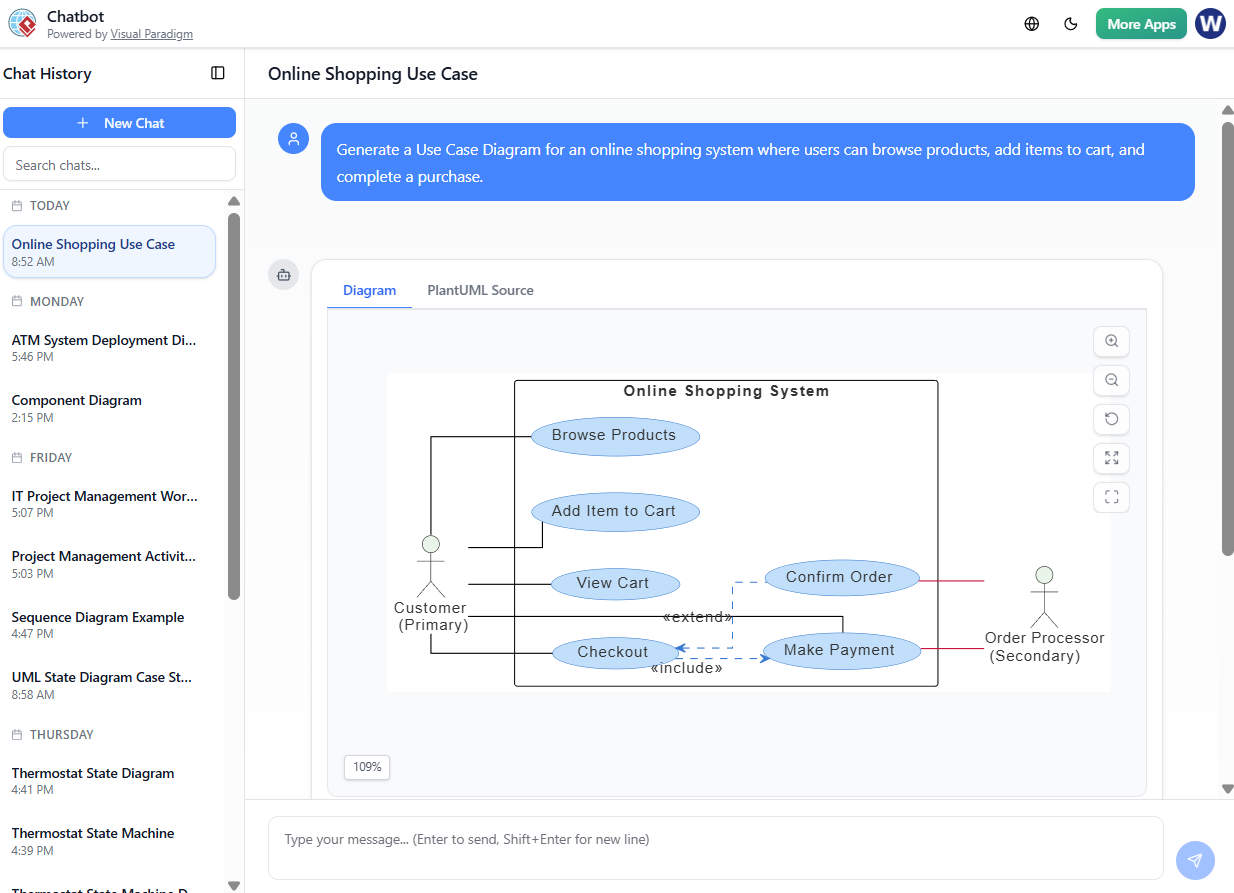The height and width of the screenshot is (893, 1234).
Task: Reset the diagram zoom level
Action: click(1111, 419)
